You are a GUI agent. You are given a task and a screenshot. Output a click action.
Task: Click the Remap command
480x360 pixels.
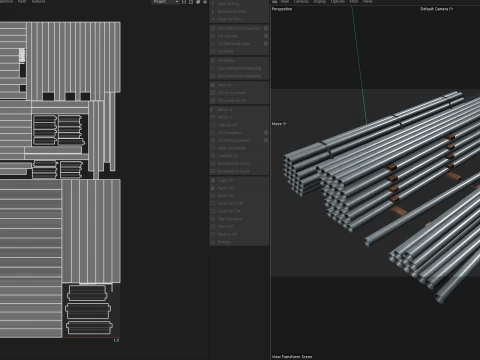(239, 242)
